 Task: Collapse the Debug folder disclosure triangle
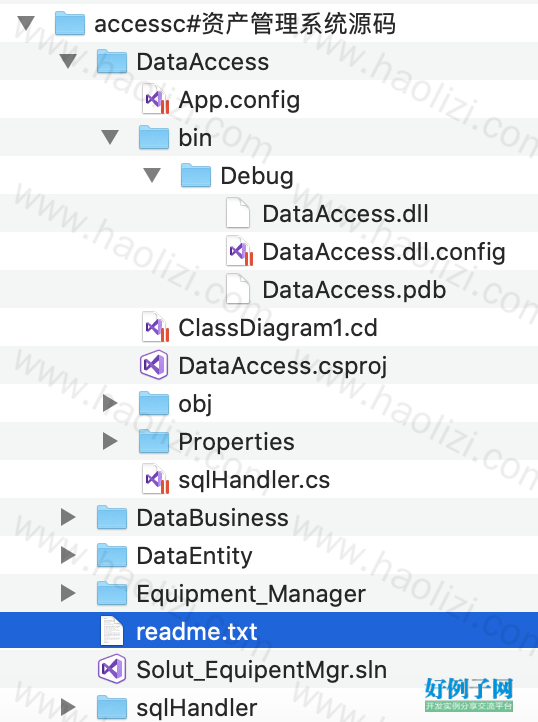click(x=152, y=175)
